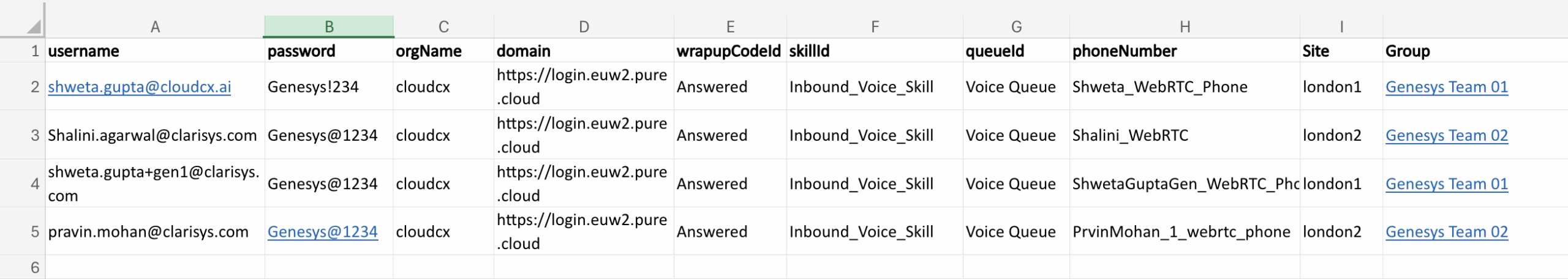Viewport: 1568px width, 279px height.
Task: Click the wrapupCodeId header cell
Action: coord(729,51)
